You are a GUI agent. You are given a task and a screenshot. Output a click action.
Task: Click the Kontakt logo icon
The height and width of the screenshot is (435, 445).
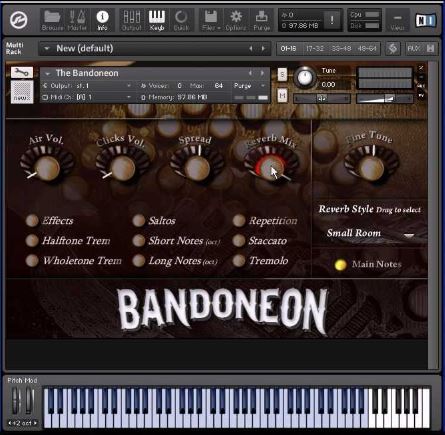coord(19,20)
